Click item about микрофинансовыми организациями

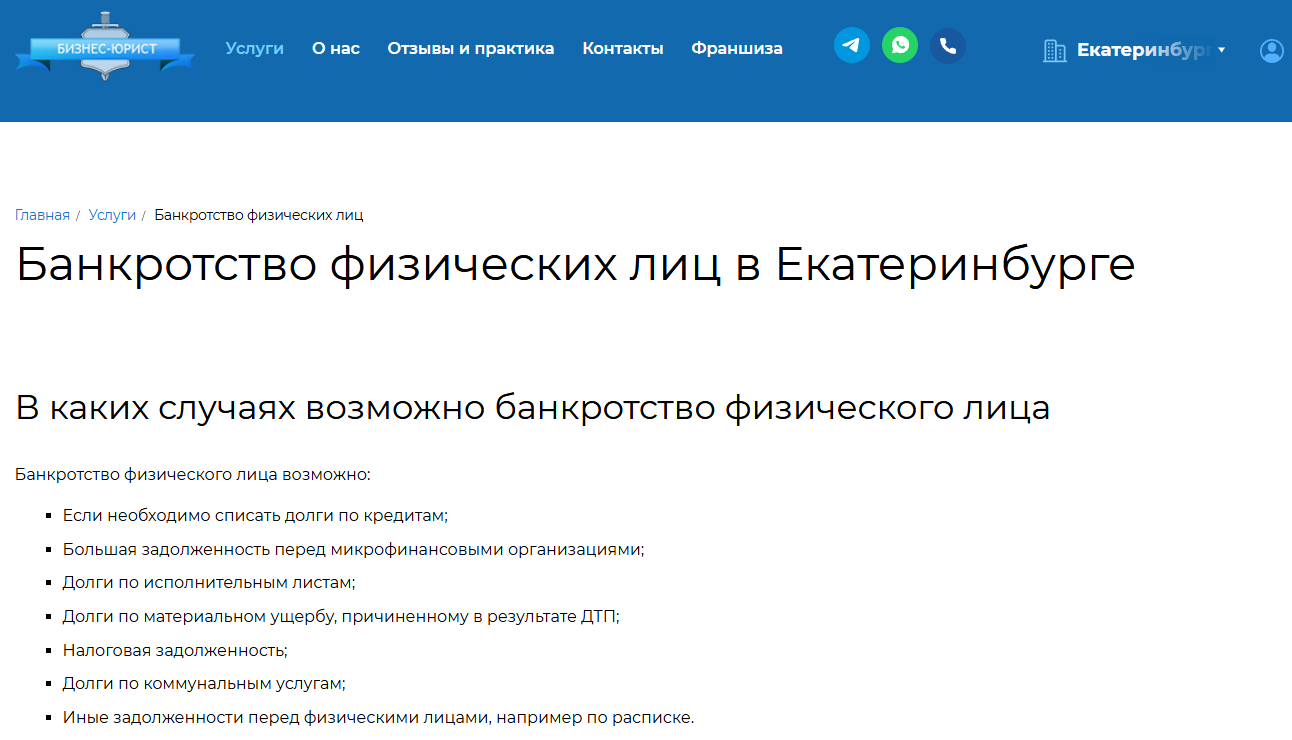pos(353,549)
